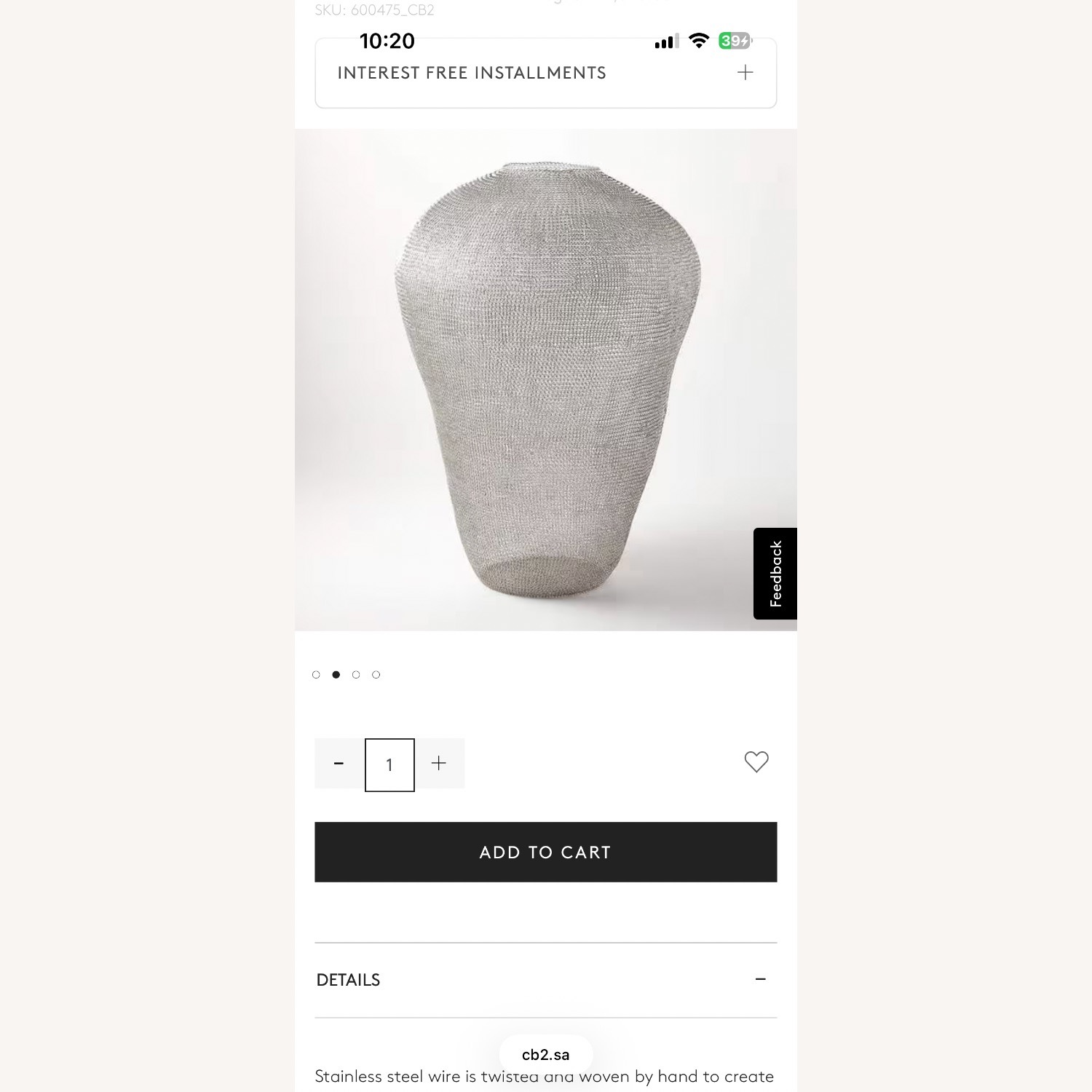Expand Interest Free Installments with plus icon
The image size is (1092, 1092).
pos(745,72)
